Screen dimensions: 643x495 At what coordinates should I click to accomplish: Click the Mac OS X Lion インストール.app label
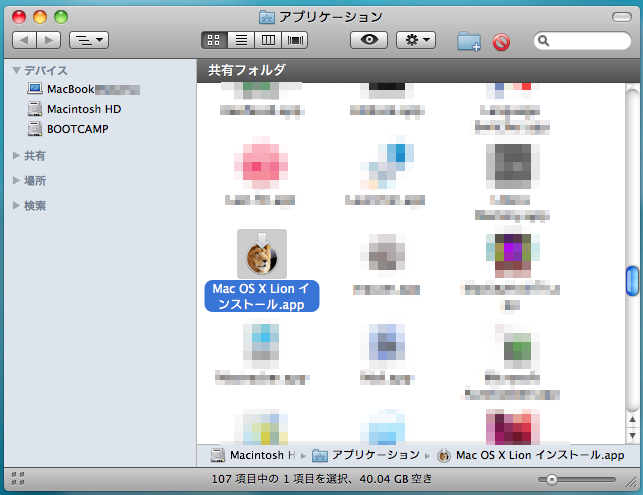[262, 296]
